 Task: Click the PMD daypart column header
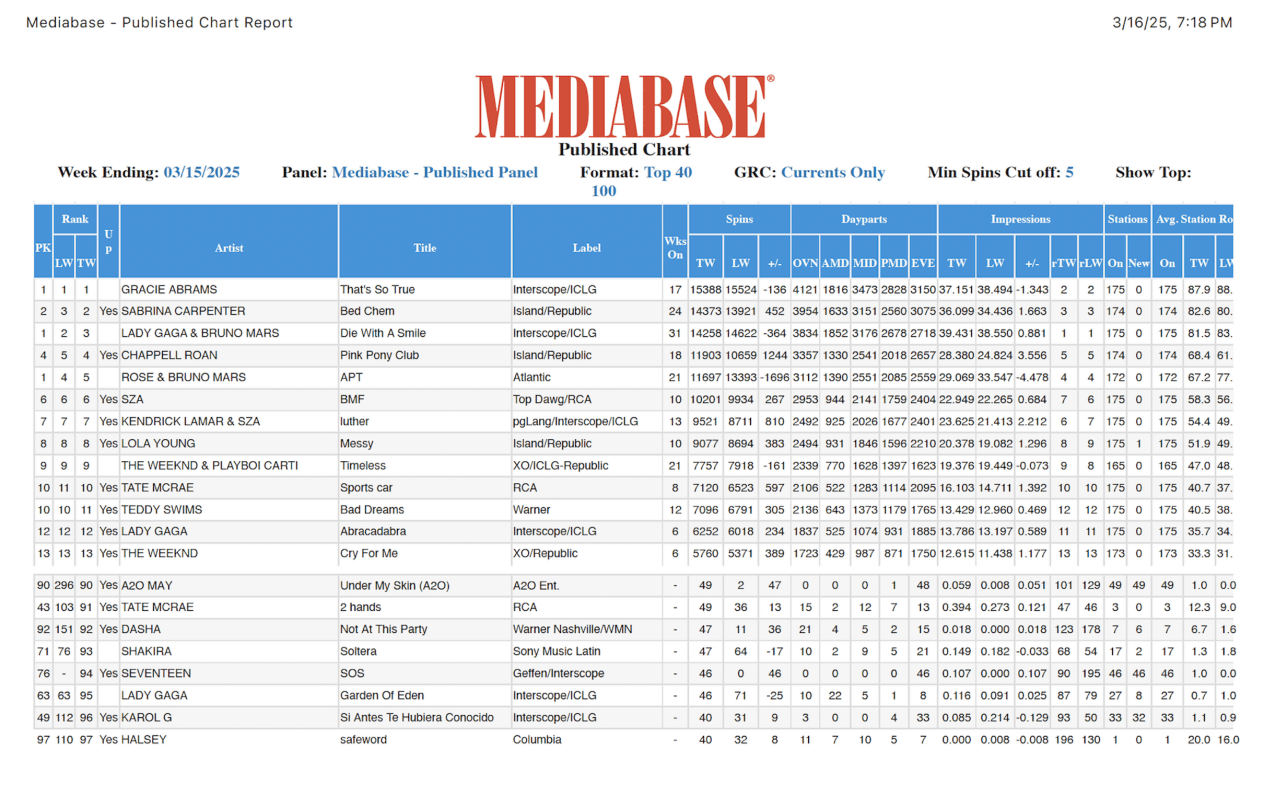894,263
